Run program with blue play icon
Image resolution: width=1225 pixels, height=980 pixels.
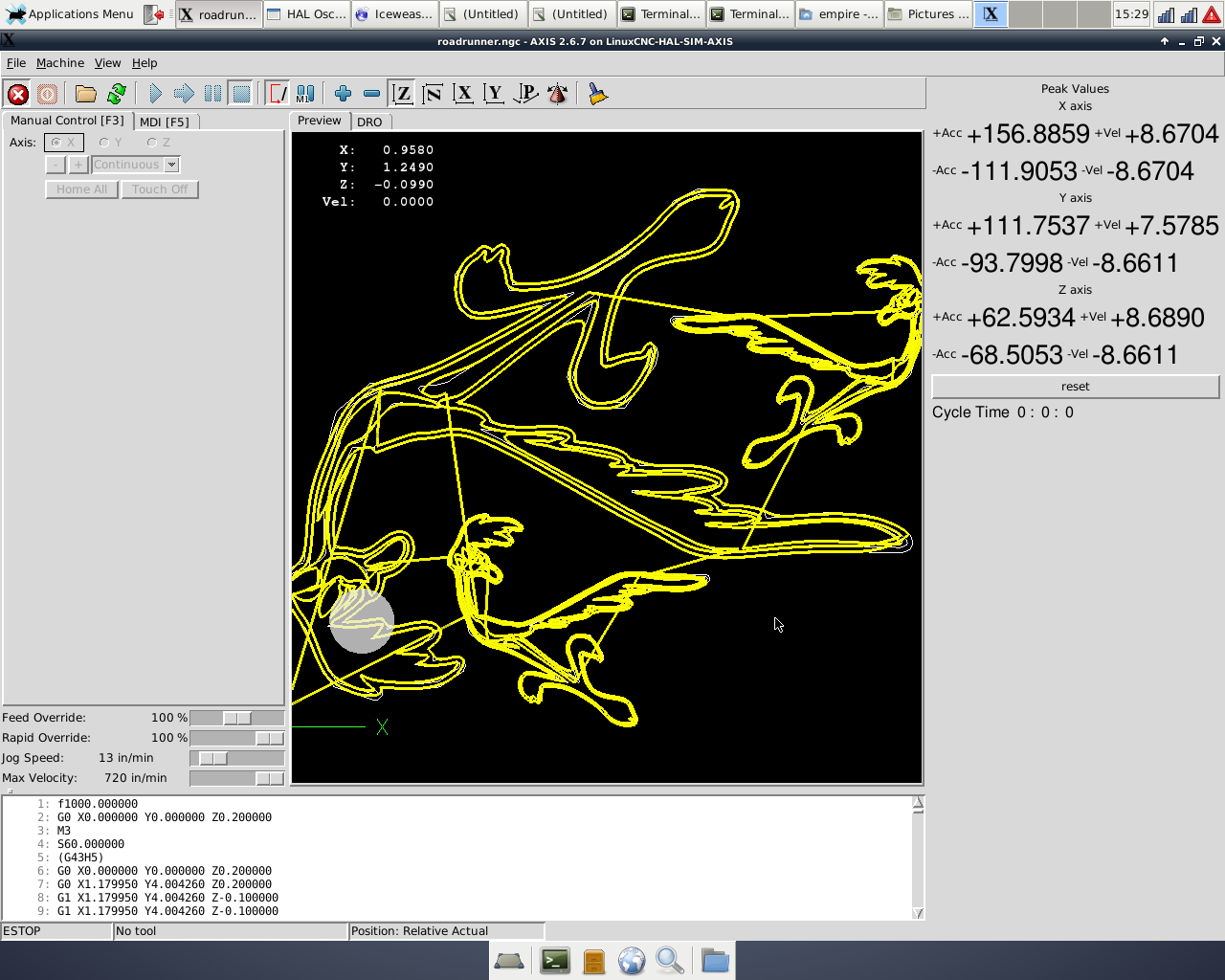(155, 94)
